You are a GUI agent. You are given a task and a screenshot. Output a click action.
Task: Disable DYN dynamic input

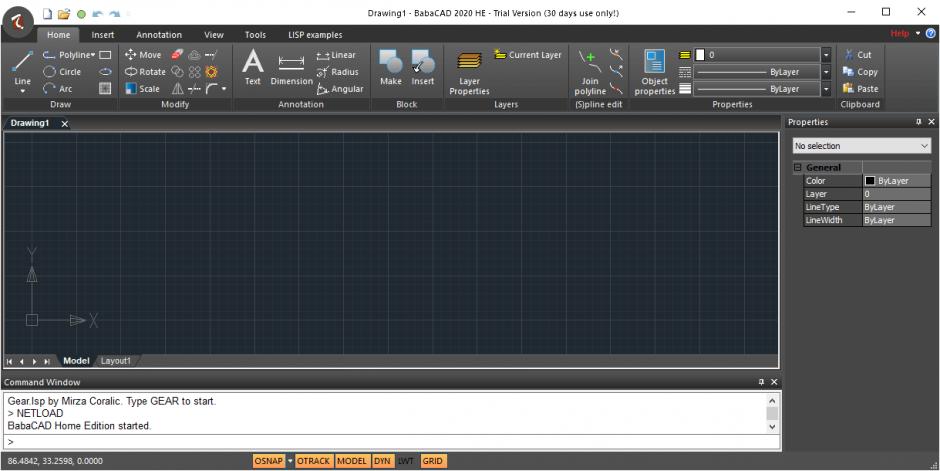click(382, 461)
